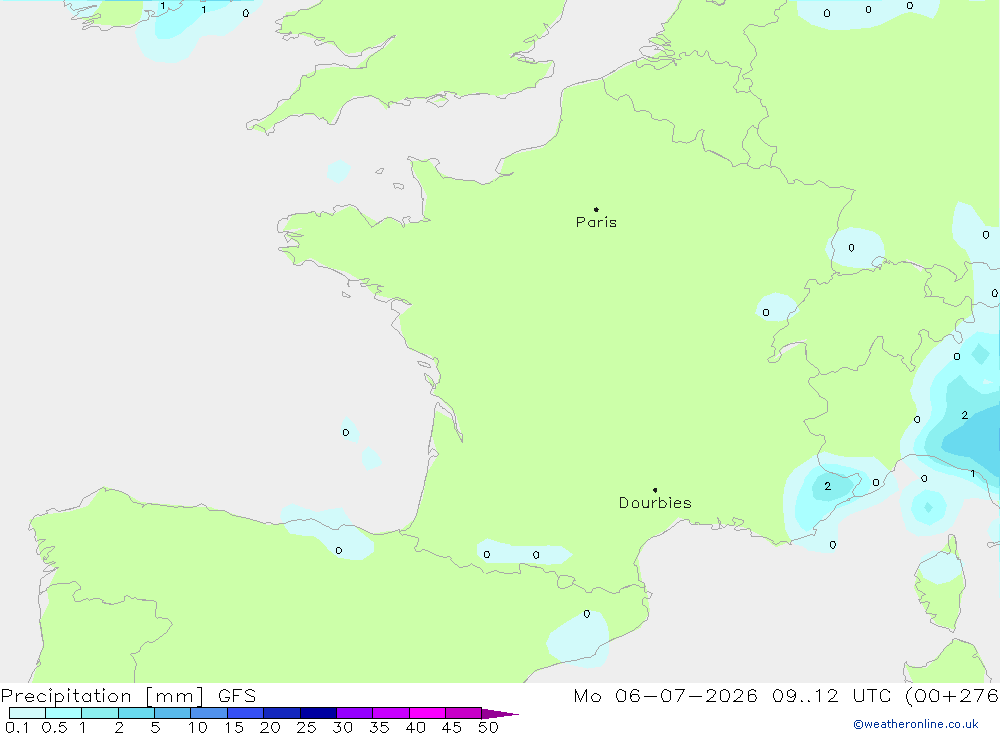Pick the 2–5 mm legend swatch
This screenshot has width=1000, height=733.
(136, 713)
